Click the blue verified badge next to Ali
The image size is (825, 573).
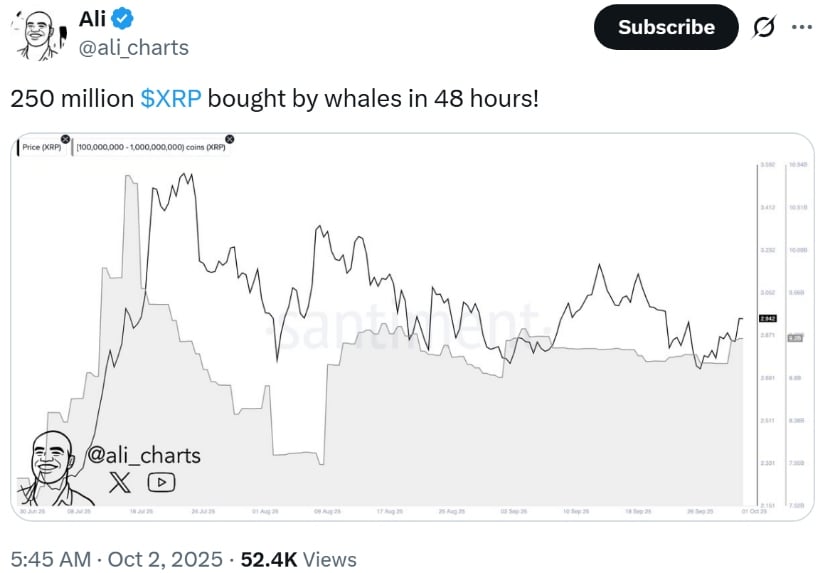pyautogui.click(x=124, y=17)
